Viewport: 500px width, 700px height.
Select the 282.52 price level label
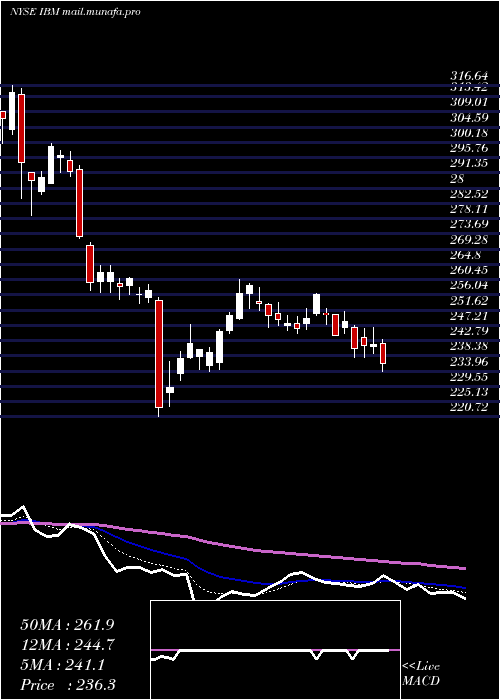(x=469, y=194)
